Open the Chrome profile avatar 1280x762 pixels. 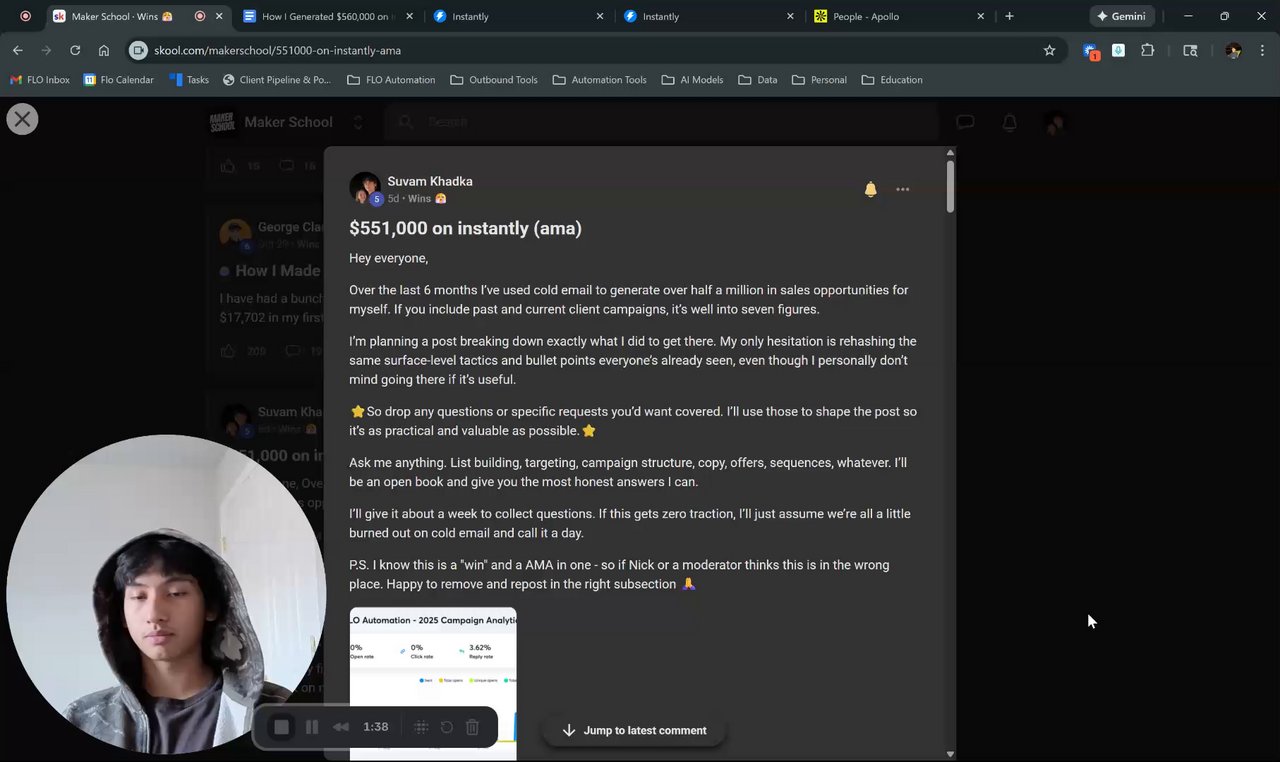(1233, 50)
